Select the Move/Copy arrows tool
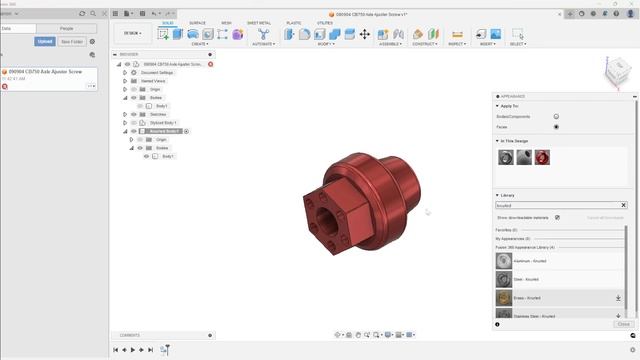This screenshot has width=640, height=360. [x=364, y=34]
